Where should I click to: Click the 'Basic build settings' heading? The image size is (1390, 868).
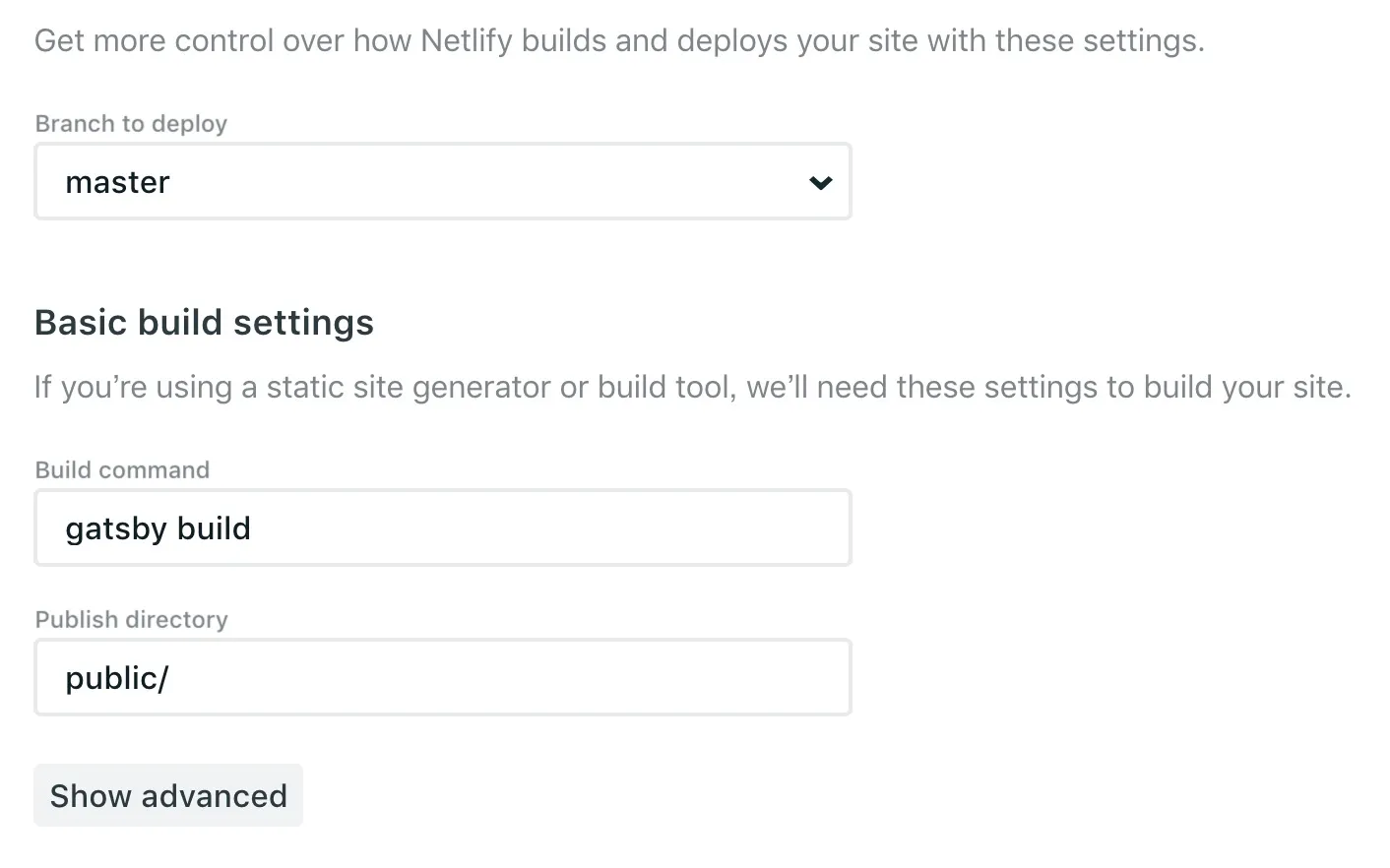[204, 323]
